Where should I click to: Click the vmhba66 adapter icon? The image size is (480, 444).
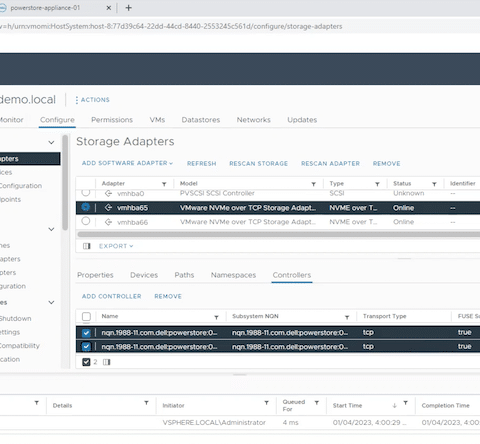108,222
